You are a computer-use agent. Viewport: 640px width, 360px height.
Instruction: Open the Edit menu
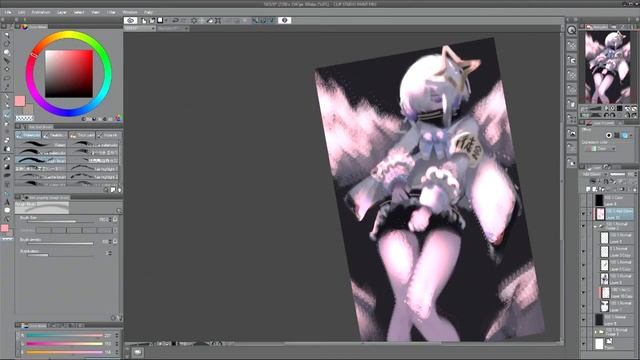[x=22, y=12]
